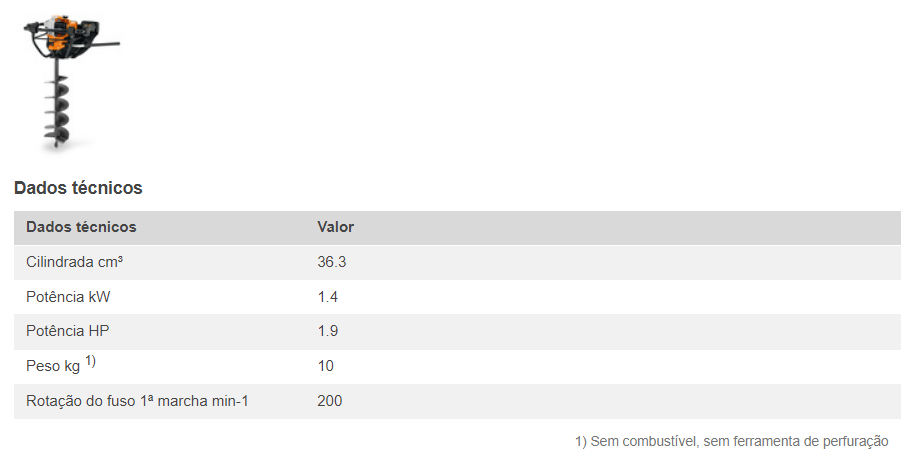Screen dimensions: 915x466
Task: Click the earth auger product image
Action: pyautogui.click(x=63, y=80)
